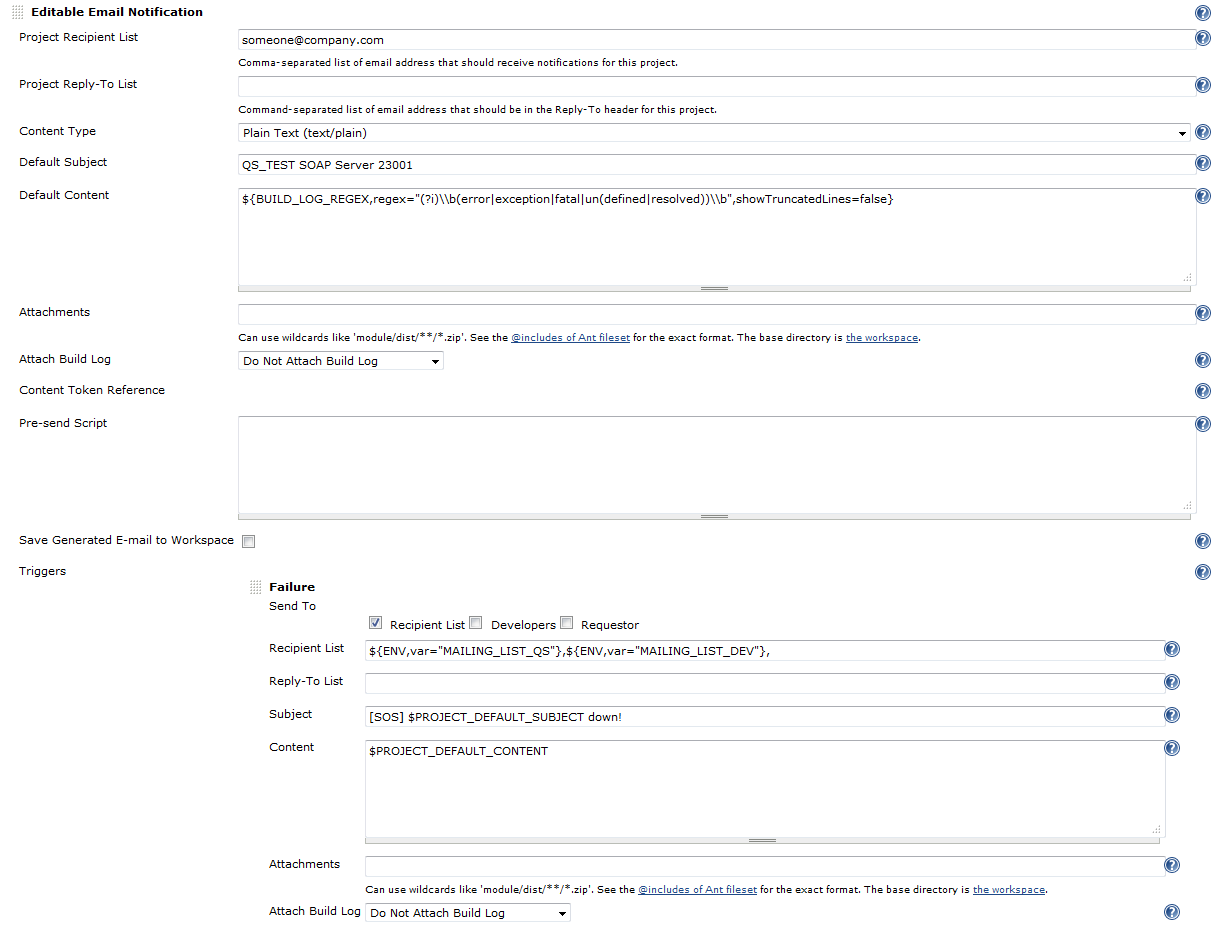Show help for Triggers section
This screenshot has width=1222, height=931.
pos(1203,572)
